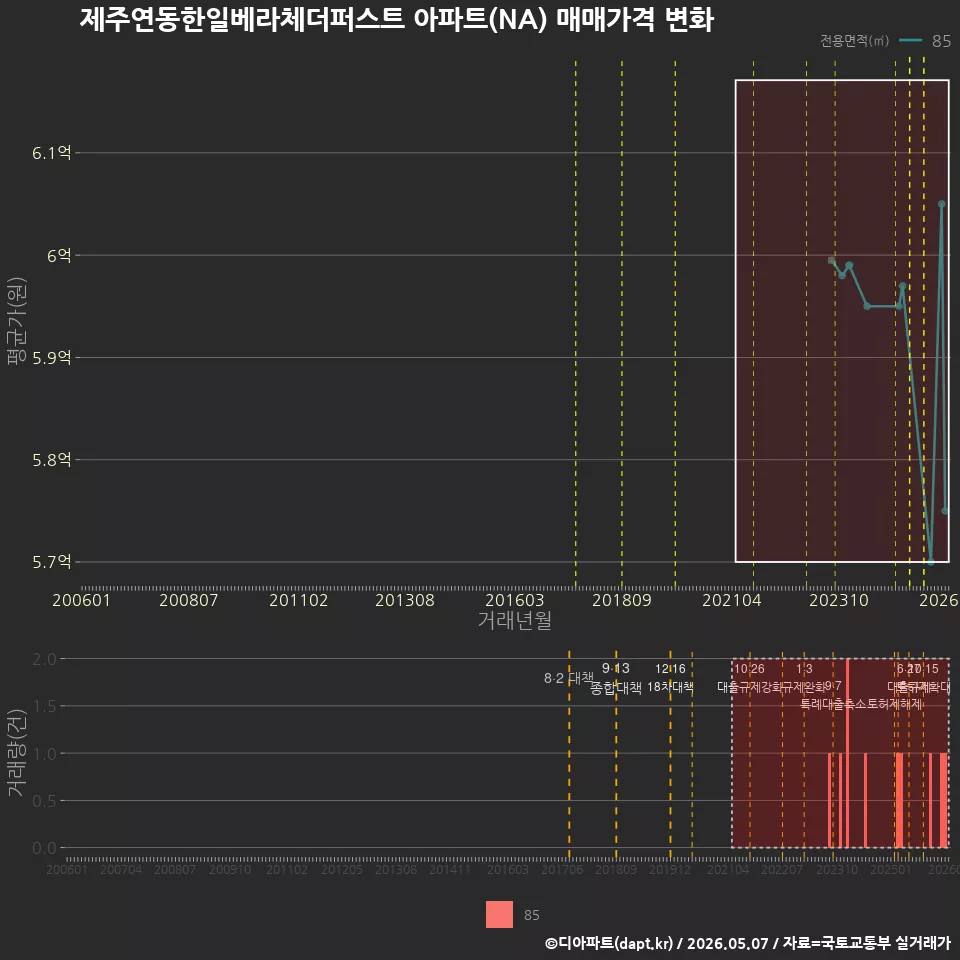Click 200910 on the volume chart axis
960x960 pixels.
[x=230, y=869]
